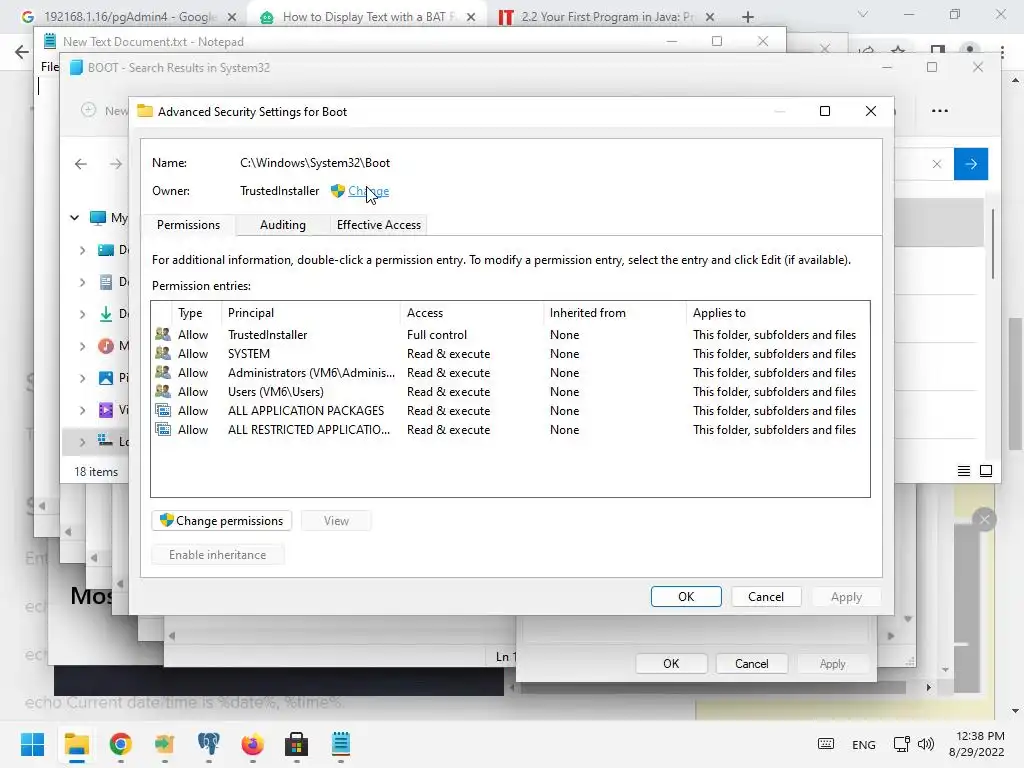Open Notepad File menu
Image resolution: width=1024 pixels, height=768 pixels.
click(x=50, y=67)
